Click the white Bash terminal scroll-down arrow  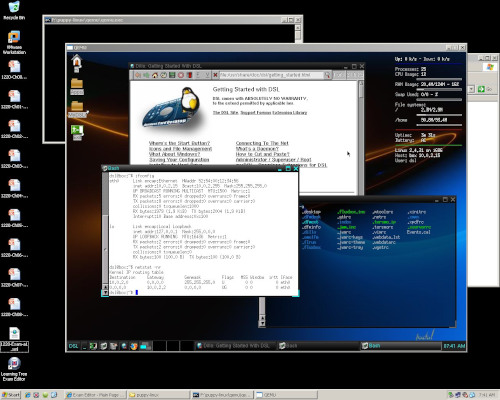point(105,293)
